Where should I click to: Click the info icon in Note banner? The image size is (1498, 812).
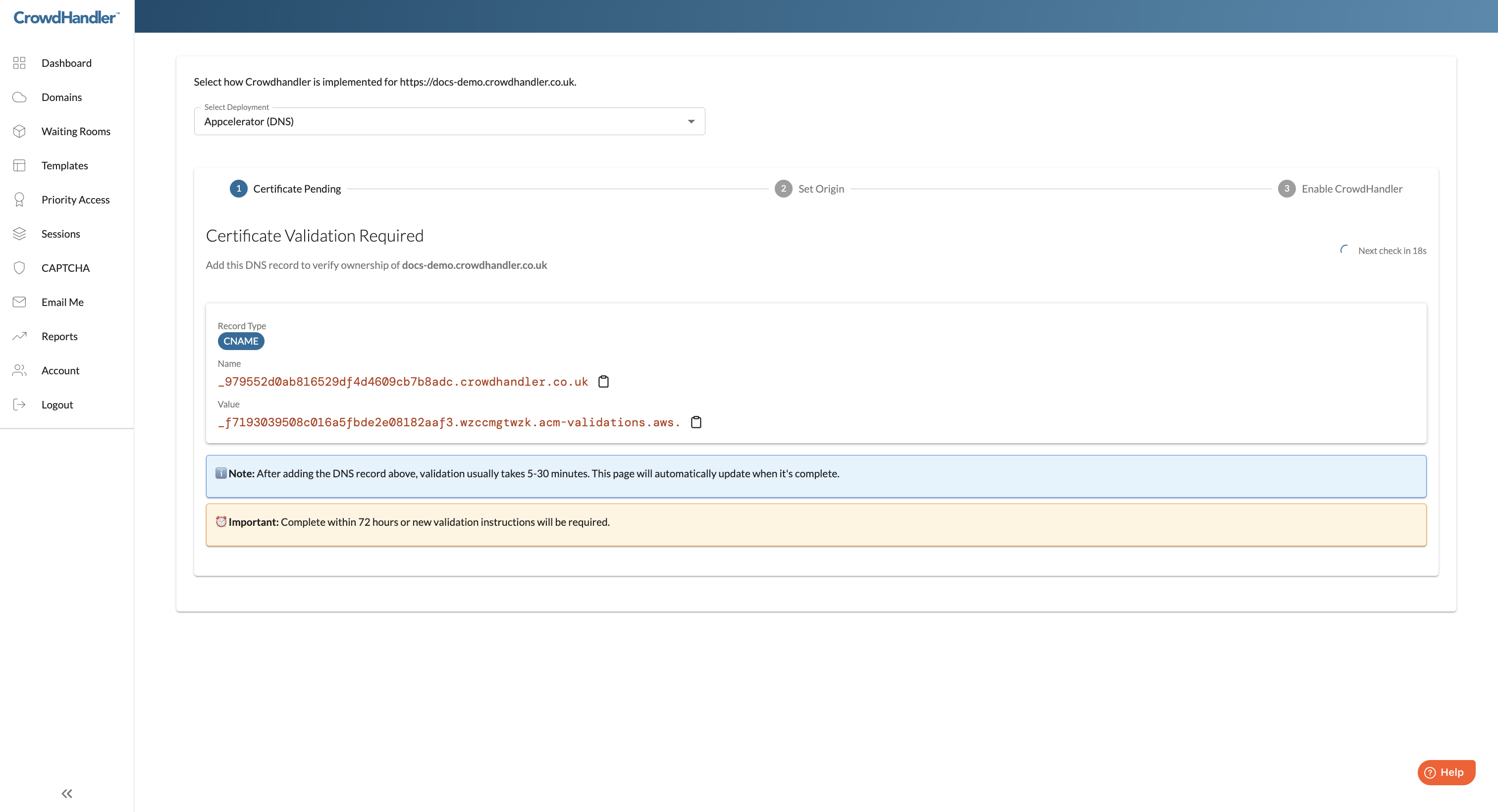coord(221,473)
